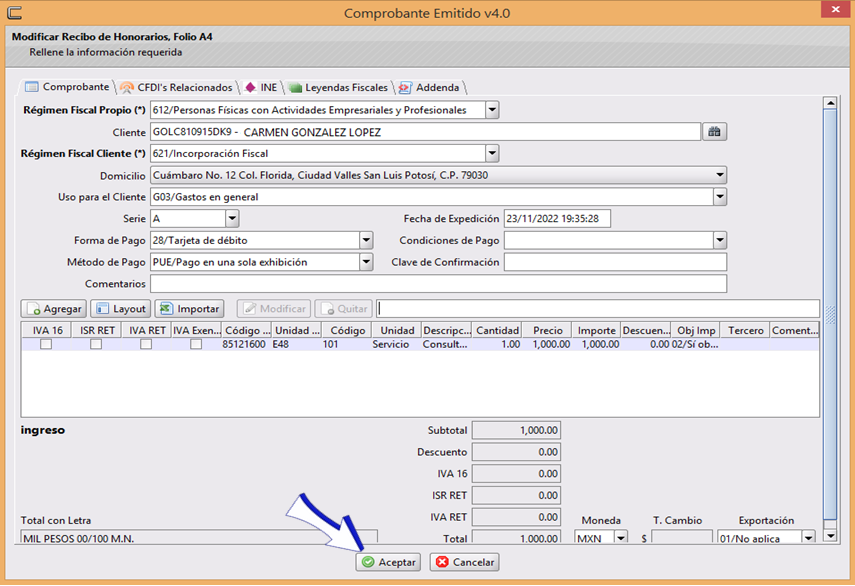Click the Cantidad column header
855x586 pixels.
click(x=497, y=330)
